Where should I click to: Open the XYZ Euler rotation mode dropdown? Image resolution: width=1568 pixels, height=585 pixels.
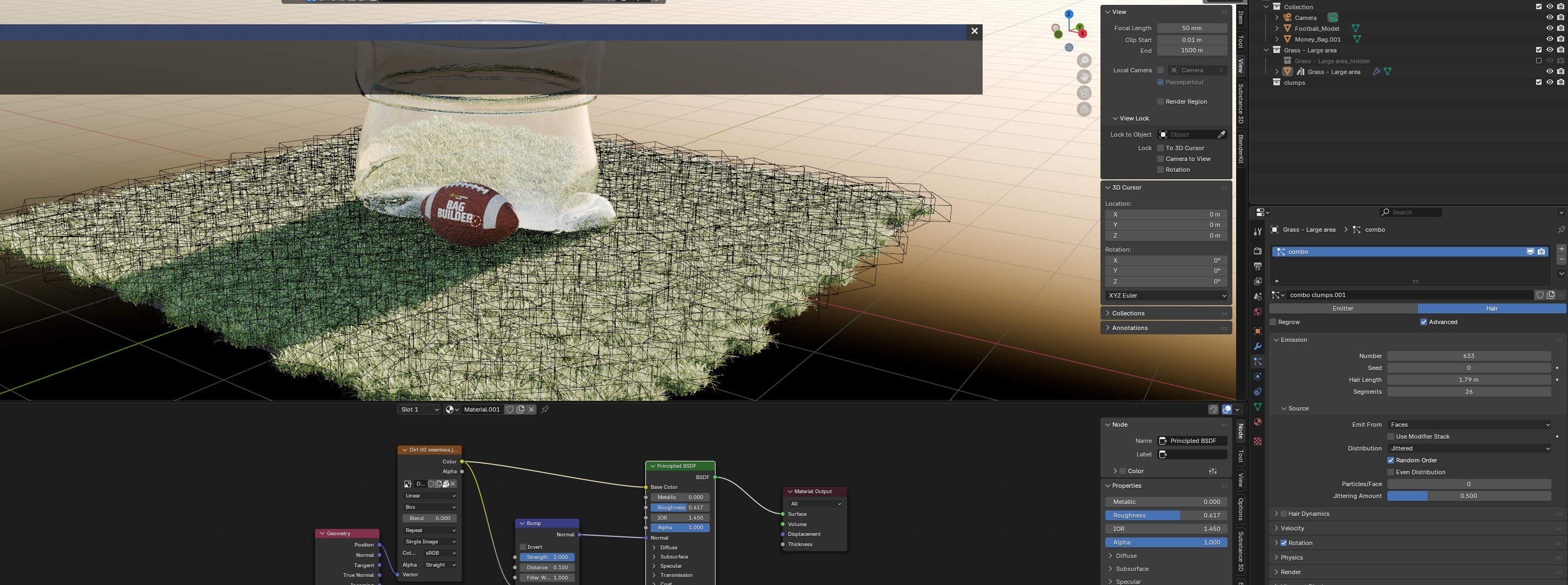coord(1166,295)
